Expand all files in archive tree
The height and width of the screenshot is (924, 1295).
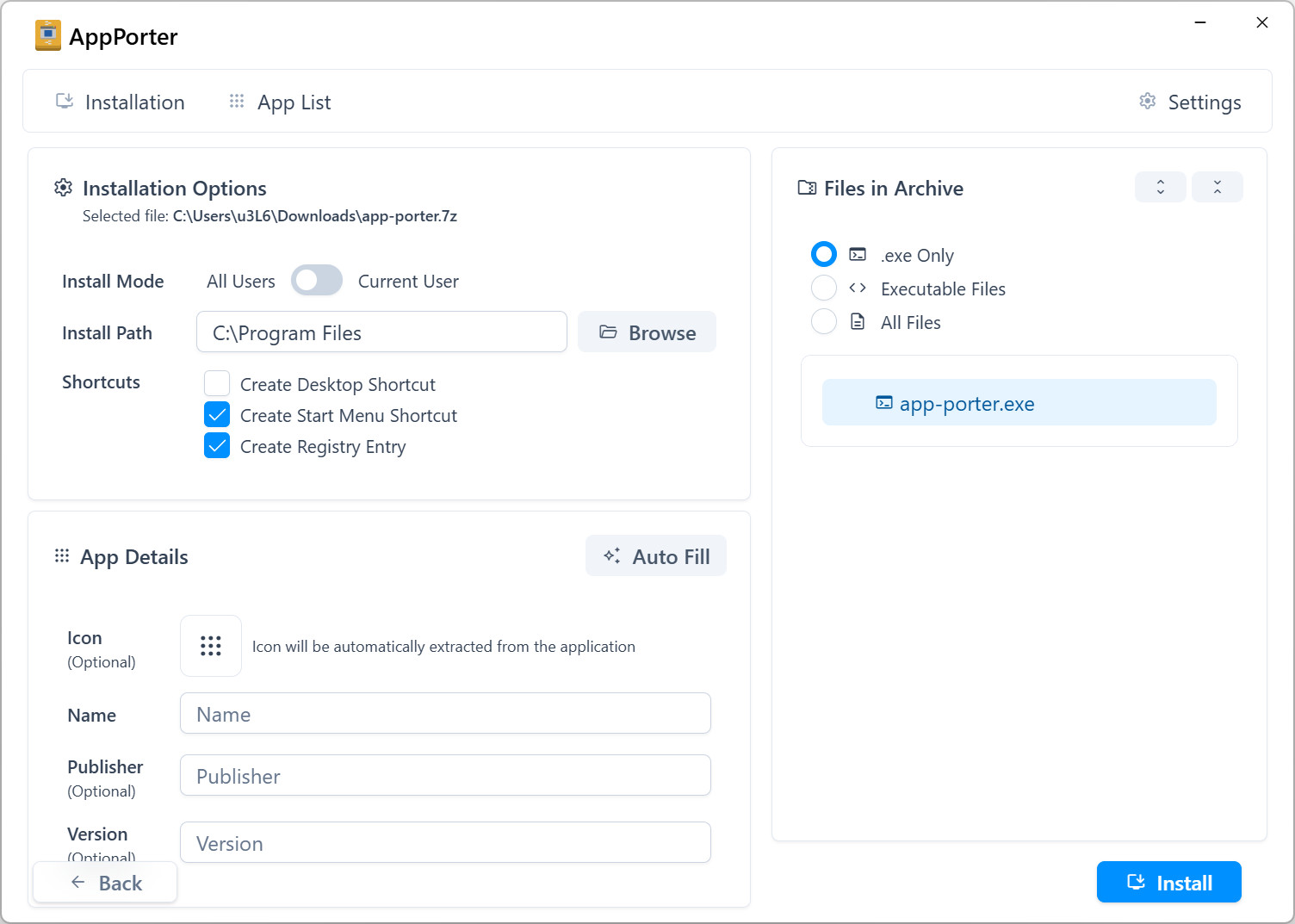[1161, 187]
